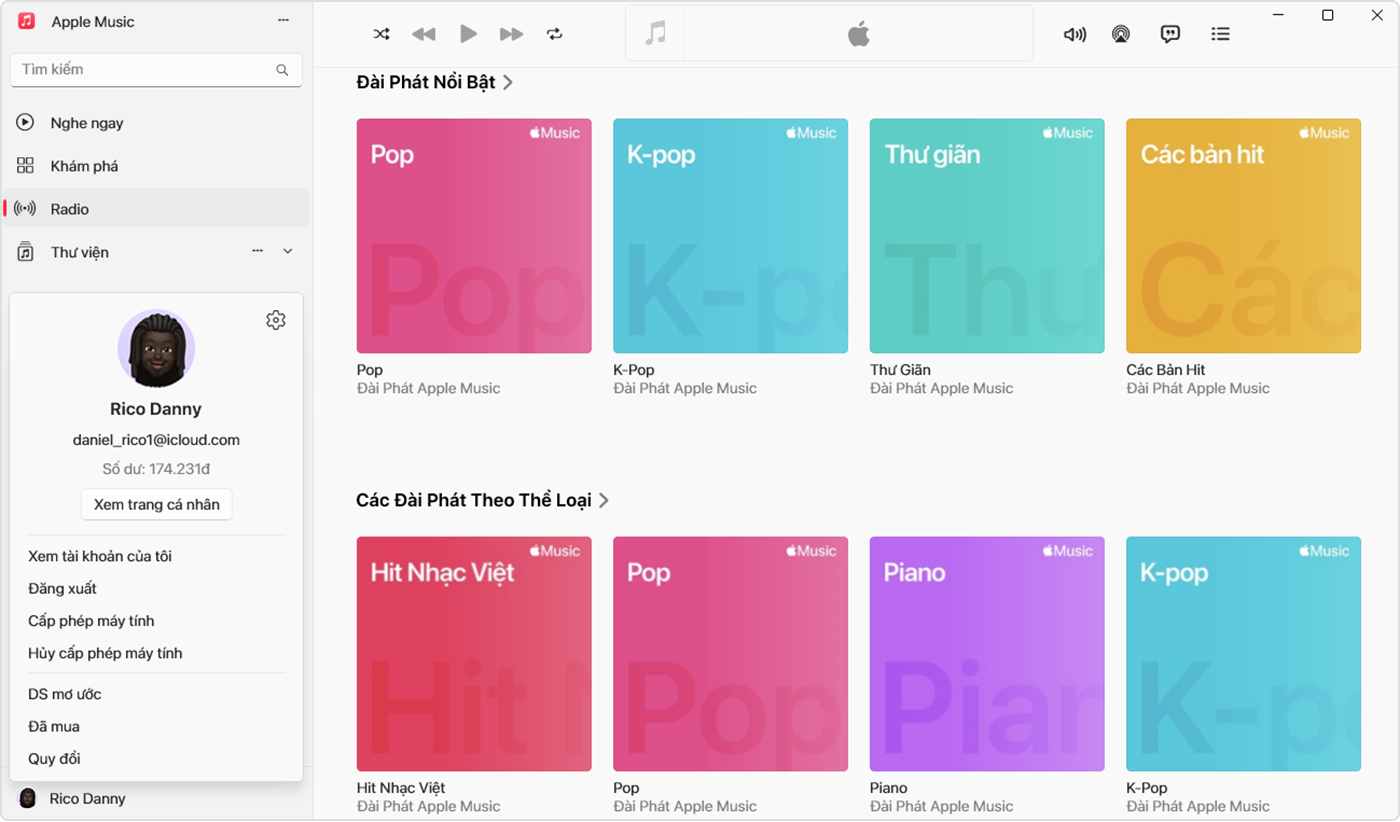
Task: Select Radio in sidebar
Action: coord(156,209)
